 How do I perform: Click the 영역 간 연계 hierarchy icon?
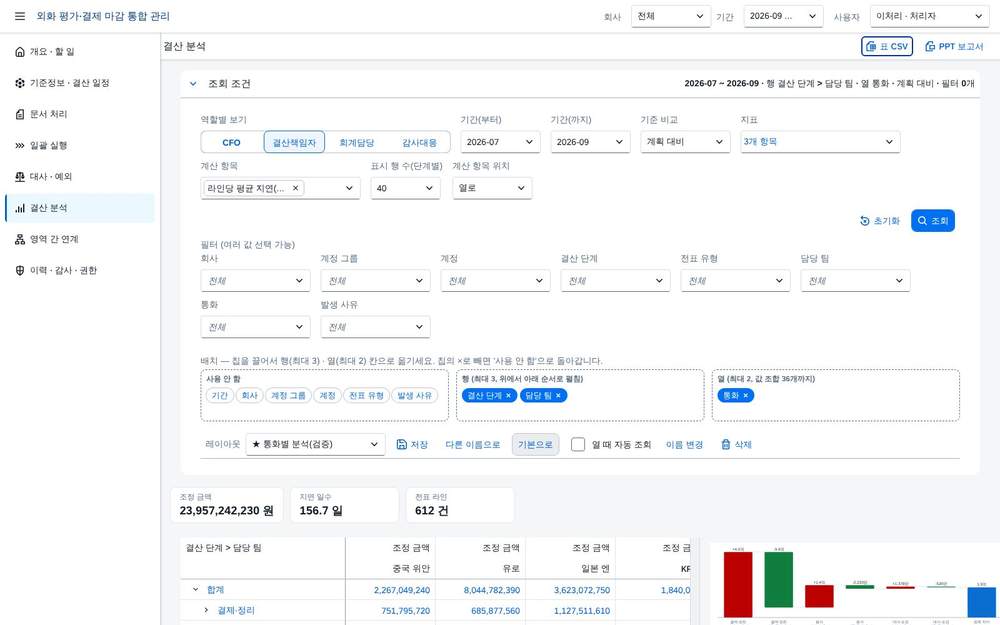coord(20,239)
